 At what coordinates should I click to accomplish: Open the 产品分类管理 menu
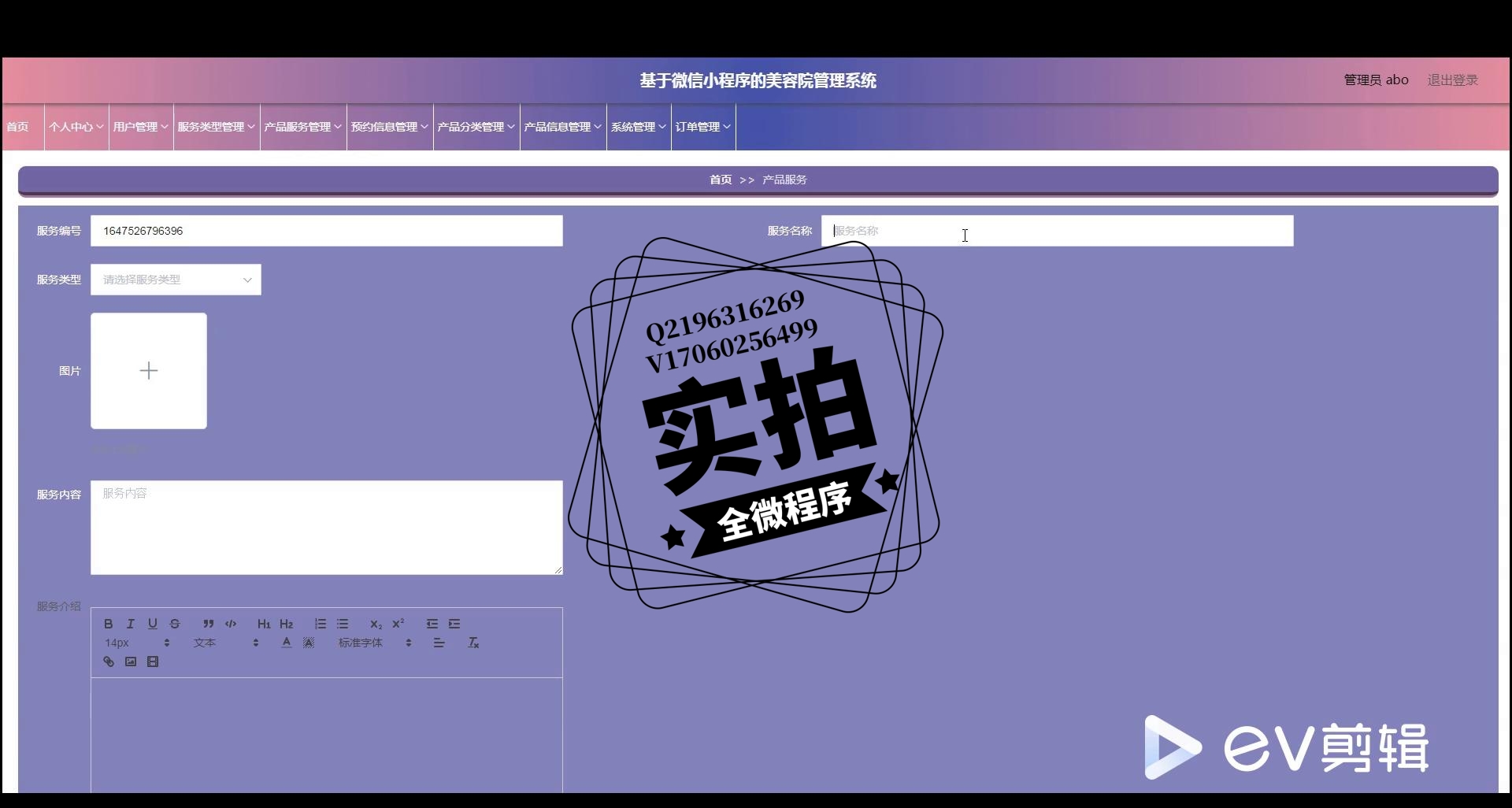tap(476, 127)
